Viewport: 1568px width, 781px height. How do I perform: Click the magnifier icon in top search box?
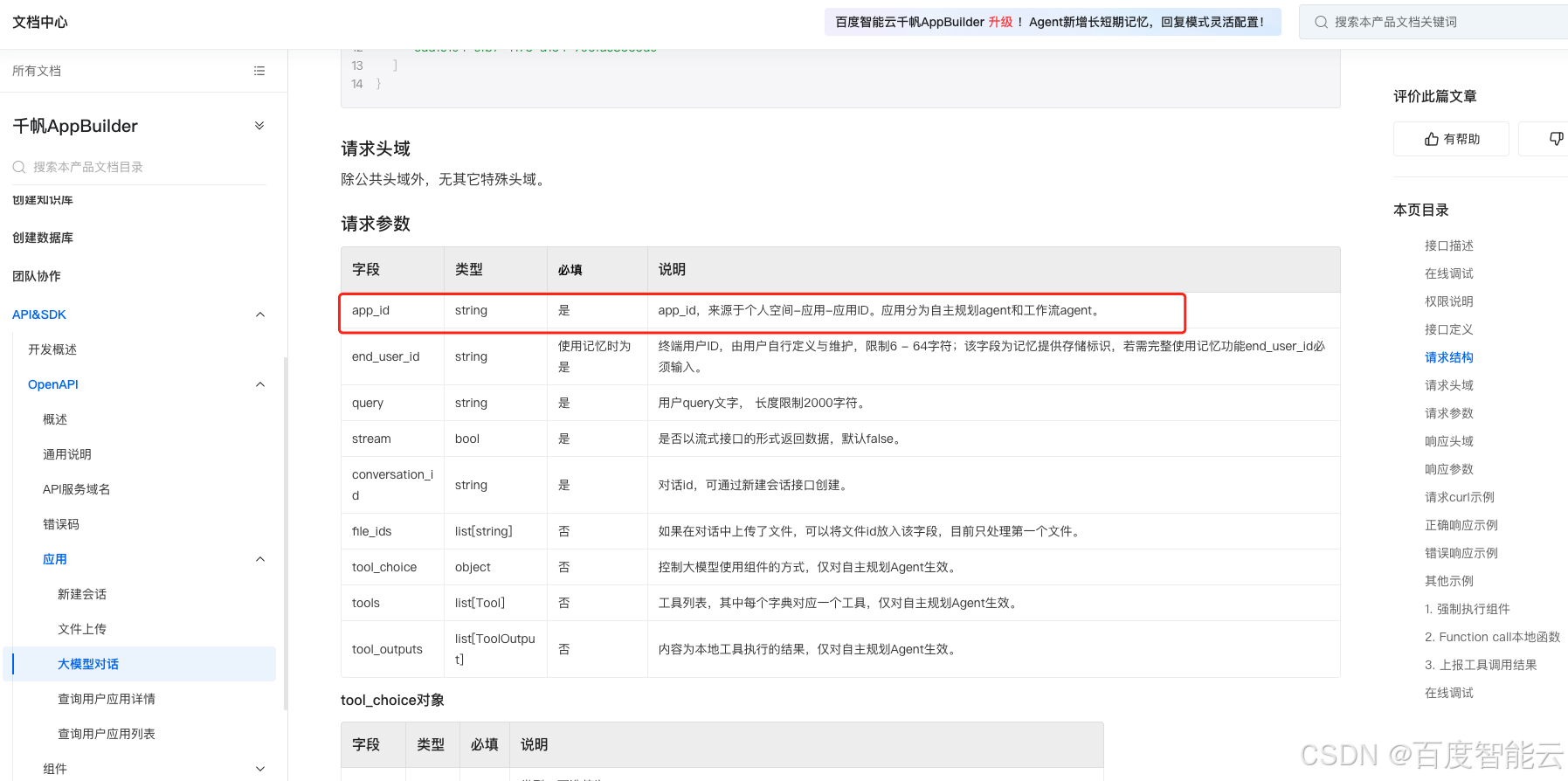(x=1322, y=22)
